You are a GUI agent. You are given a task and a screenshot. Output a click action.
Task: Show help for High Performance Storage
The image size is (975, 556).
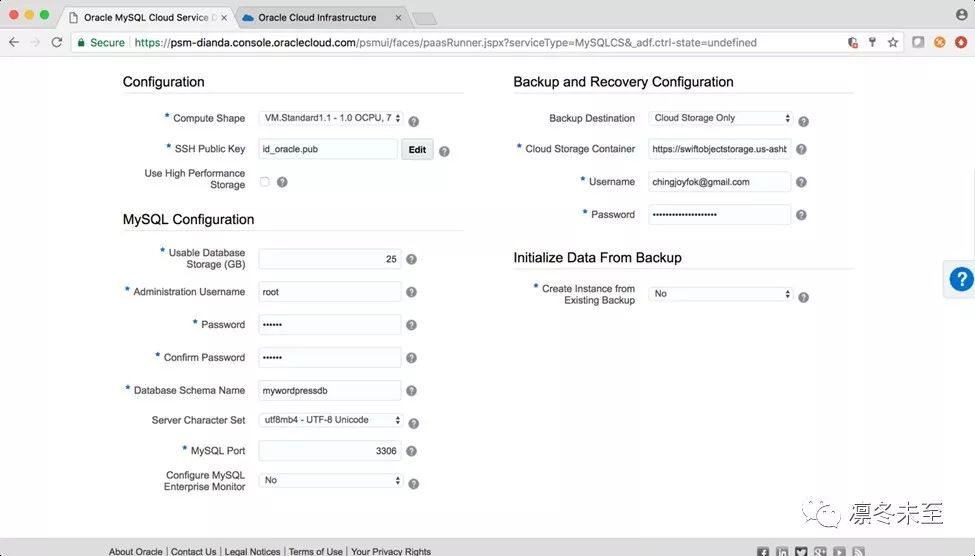click(282, 182)
